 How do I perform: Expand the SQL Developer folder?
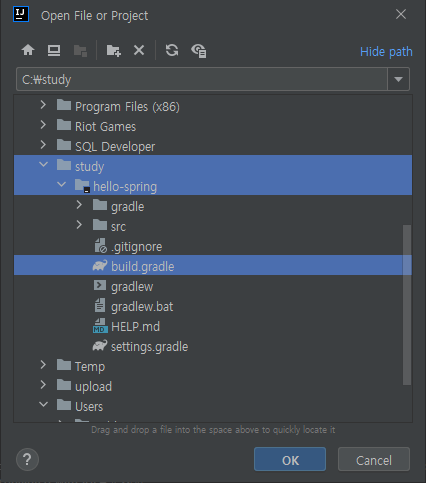(x=43, y=145)
